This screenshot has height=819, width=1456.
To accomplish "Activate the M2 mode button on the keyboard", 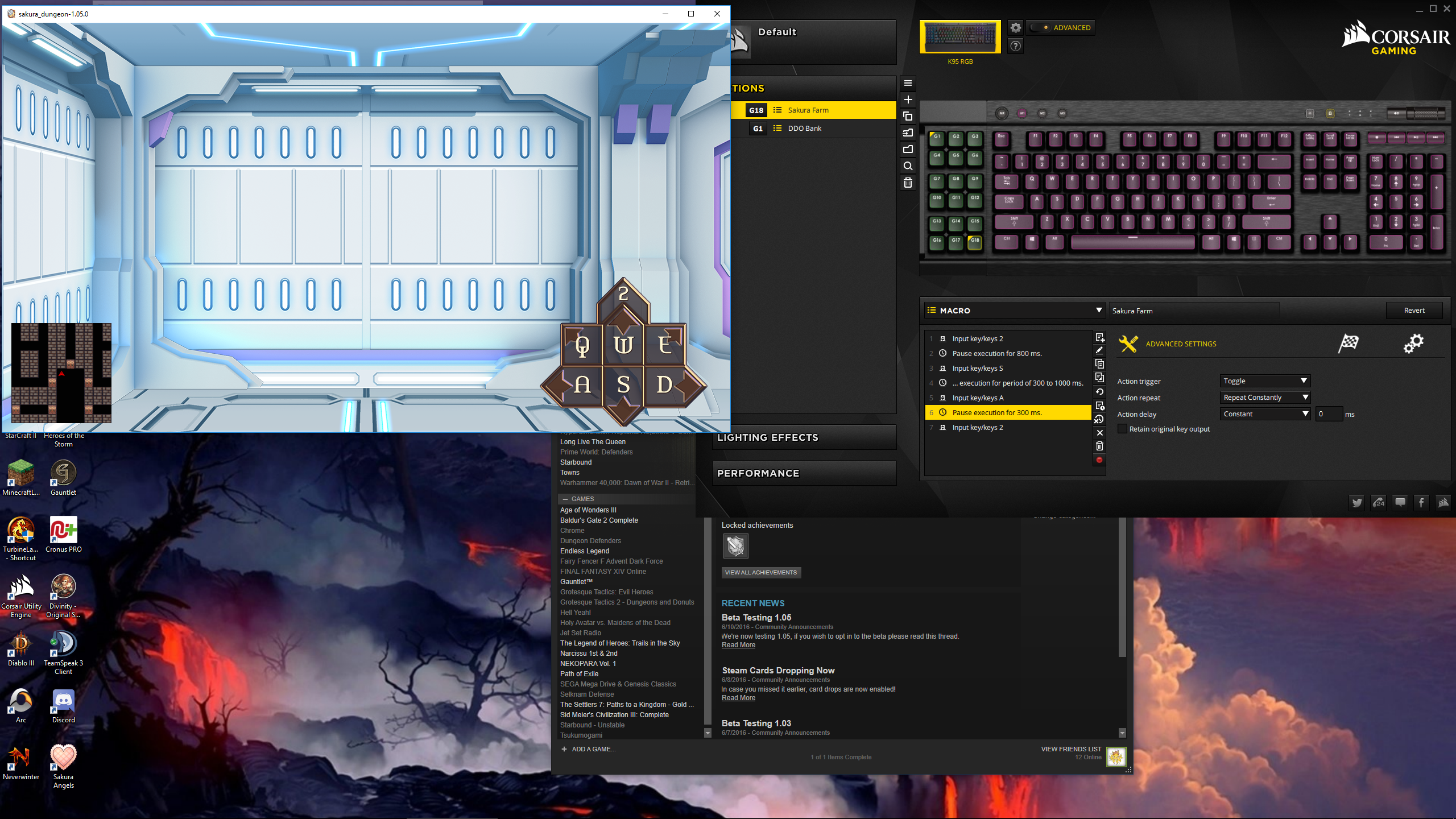I will [1043, 113].
